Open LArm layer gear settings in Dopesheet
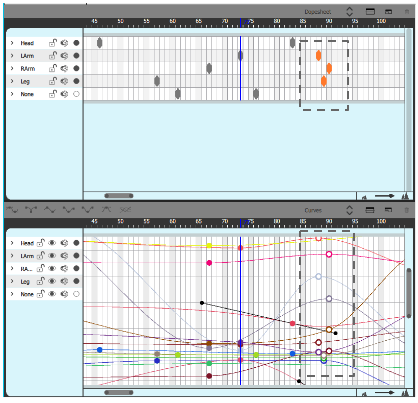The image size is (418, 403). click(64, 55)
